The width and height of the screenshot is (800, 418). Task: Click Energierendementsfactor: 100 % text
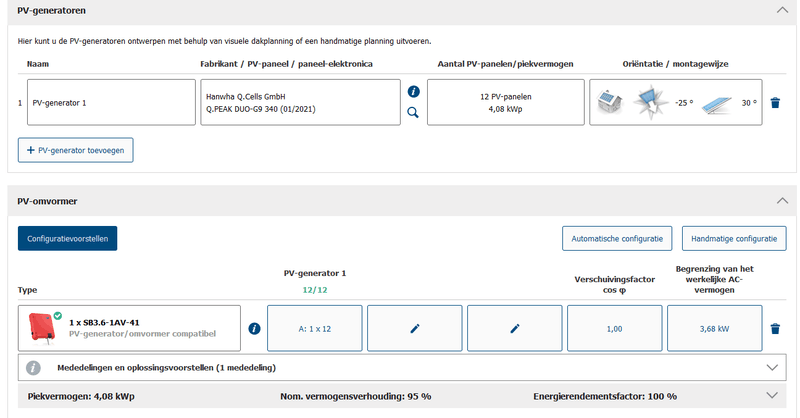click(x=605, y=396)
